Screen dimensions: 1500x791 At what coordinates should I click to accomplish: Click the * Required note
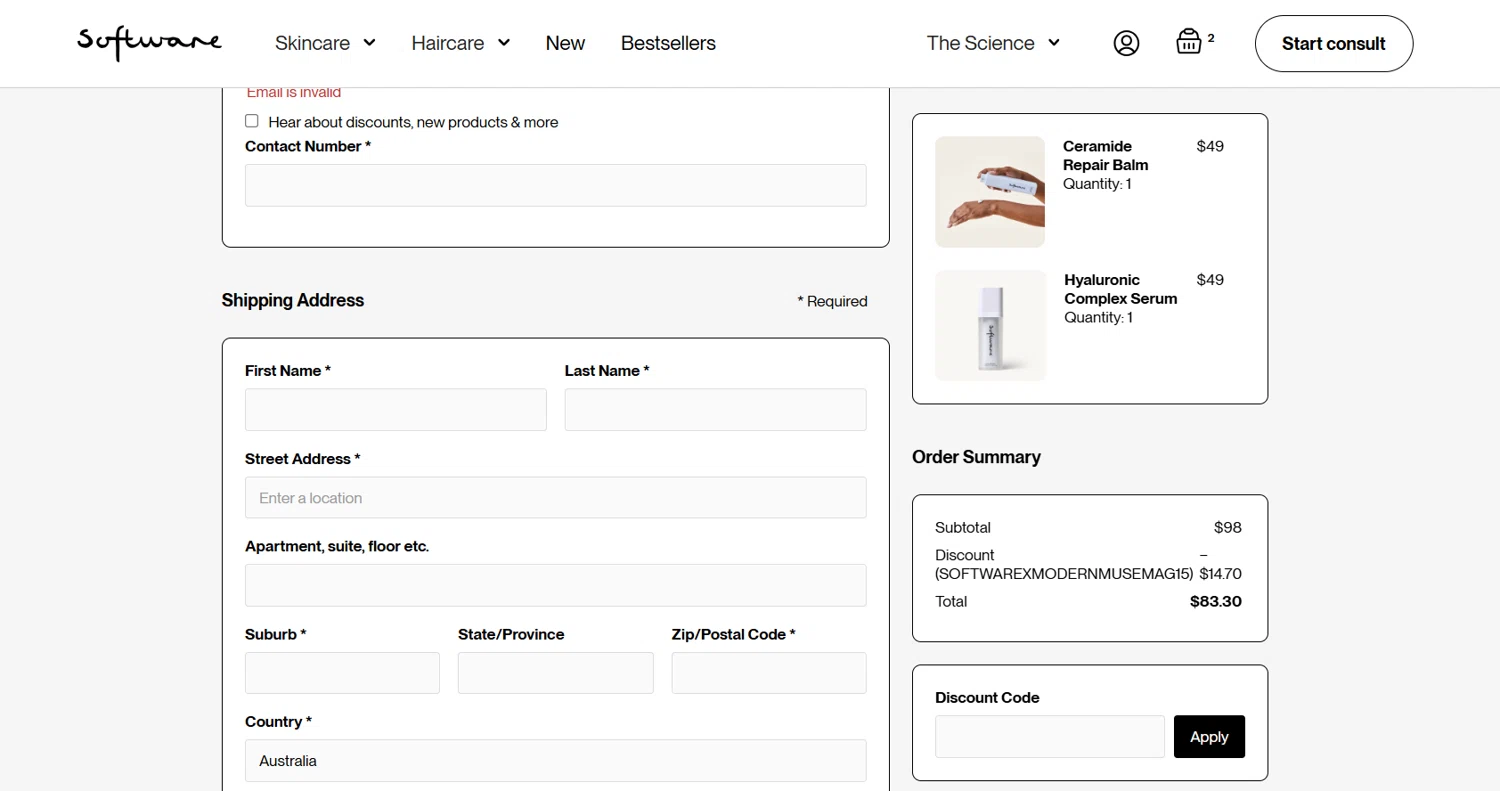pos(832,301)
